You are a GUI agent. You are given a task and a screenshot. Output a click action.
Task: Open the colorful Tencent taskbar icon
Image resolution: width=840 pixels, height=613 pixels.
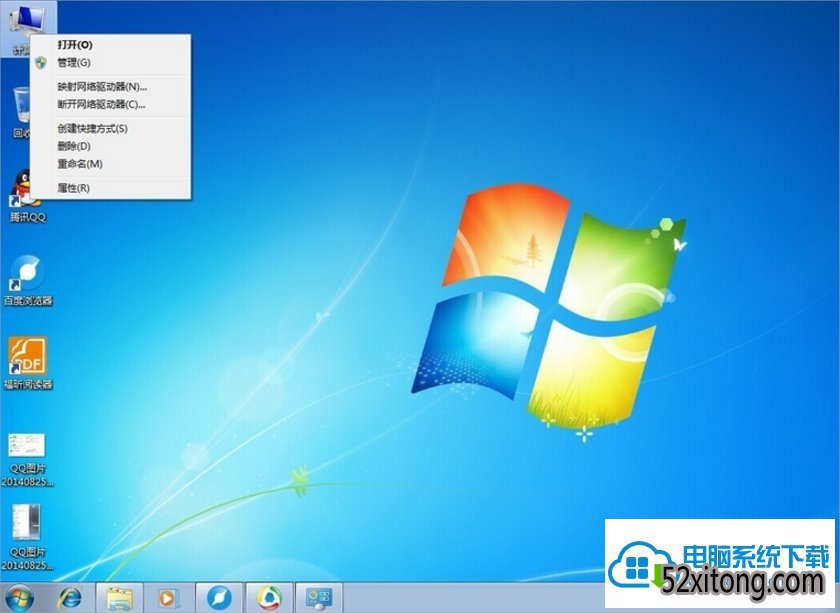click(269, 598)
